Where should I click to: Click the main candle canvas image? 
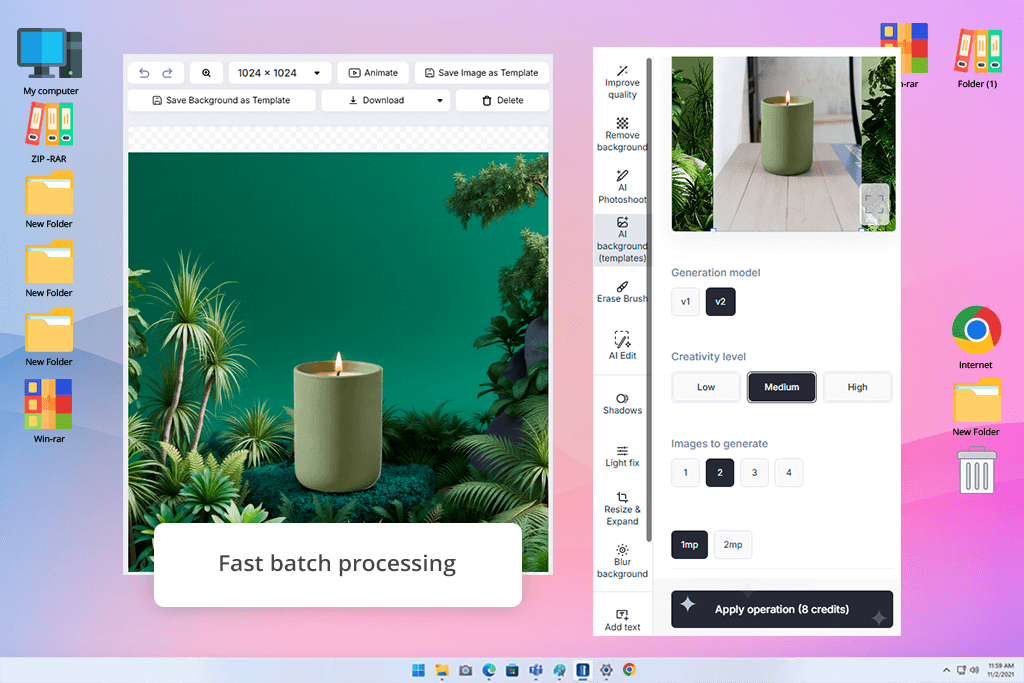tap(338, 362)
